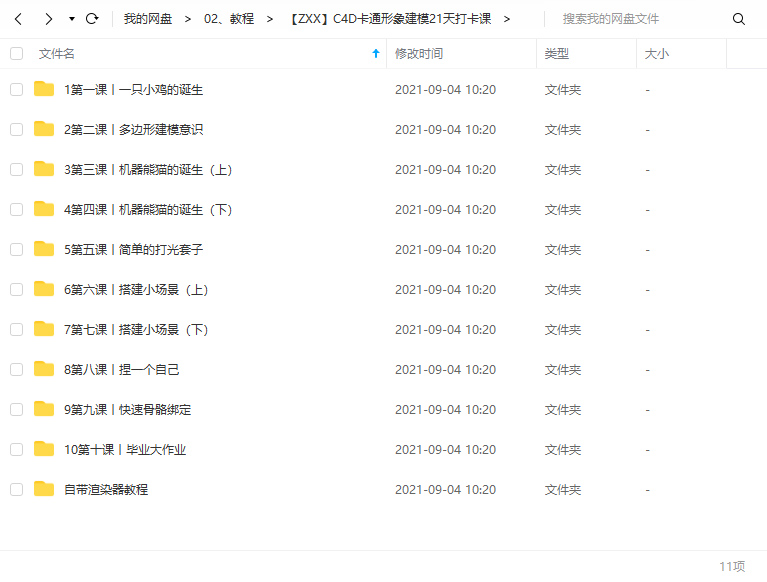The width and height of the screenshot is (767, 582).
Task: Go to 我的网盘 in breadcrumb
Action: click(x=148, y=19)
